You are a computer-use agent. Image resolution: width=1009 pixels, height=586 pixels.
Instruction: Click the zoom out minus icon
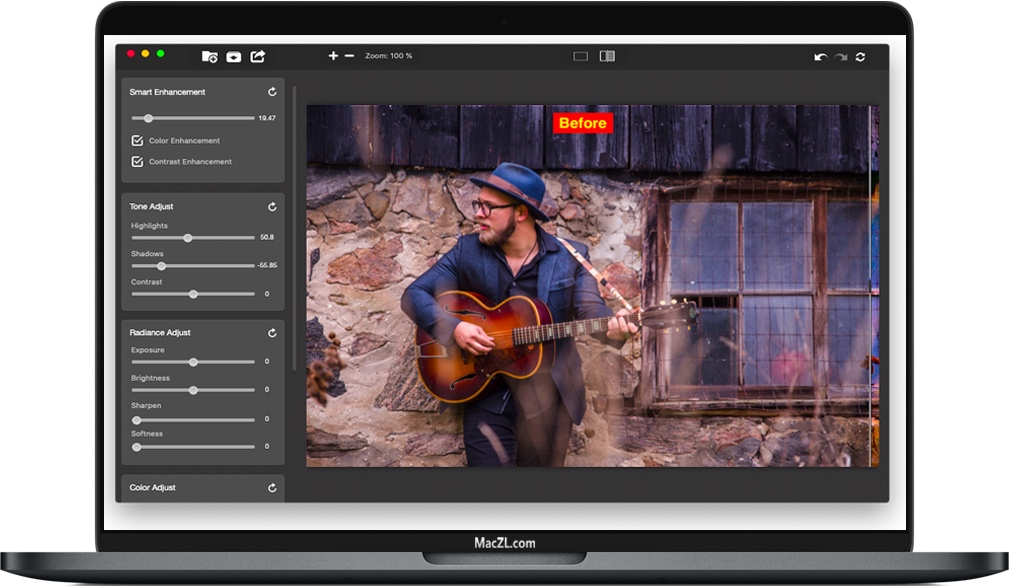click(349, 56)
